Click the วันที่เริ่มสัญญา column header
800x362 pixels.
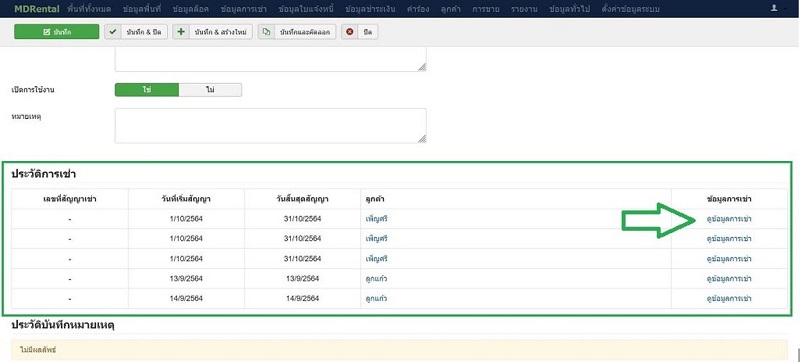[186, 199]
